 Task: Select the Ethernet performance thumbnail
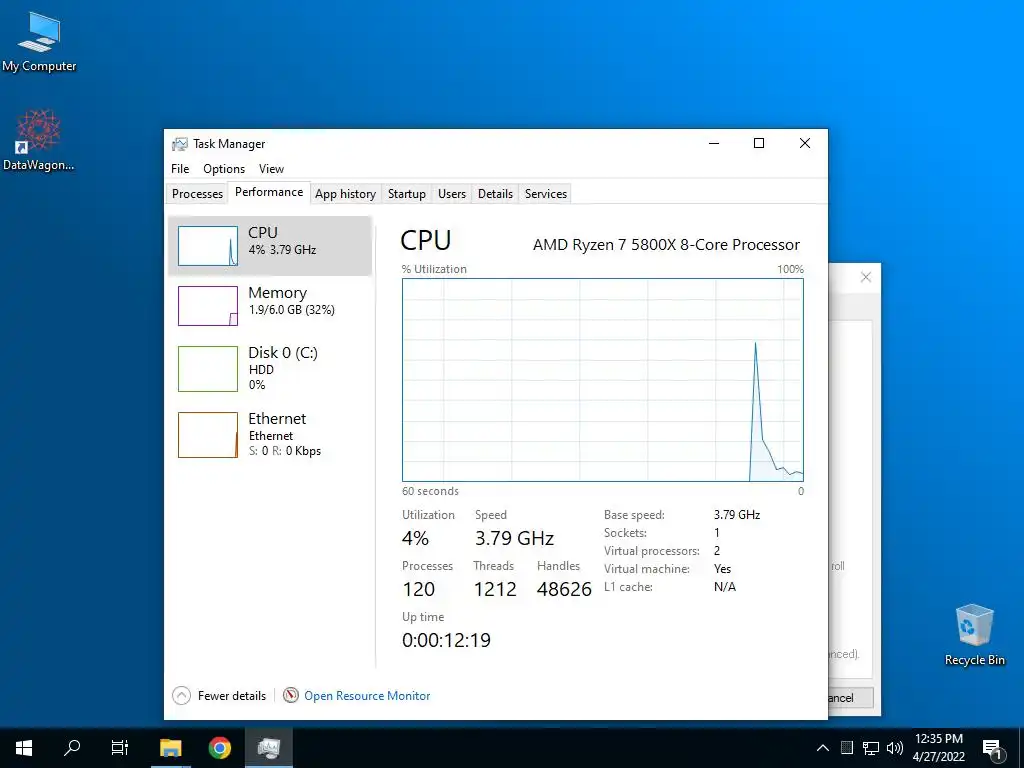coord(208,435)
